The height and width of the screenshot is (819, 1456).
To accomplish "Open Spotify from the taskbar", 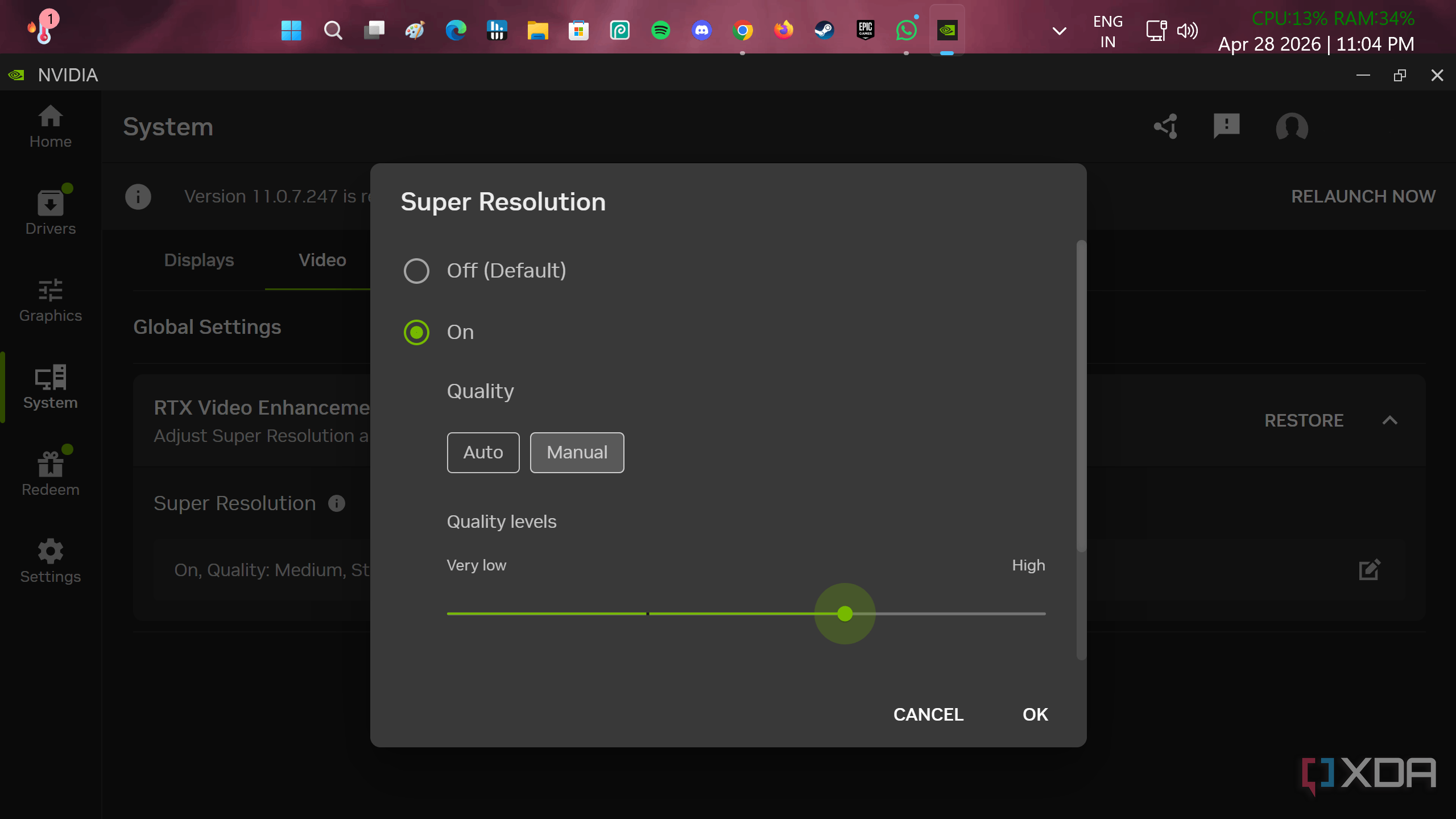I will coord(660,30).
